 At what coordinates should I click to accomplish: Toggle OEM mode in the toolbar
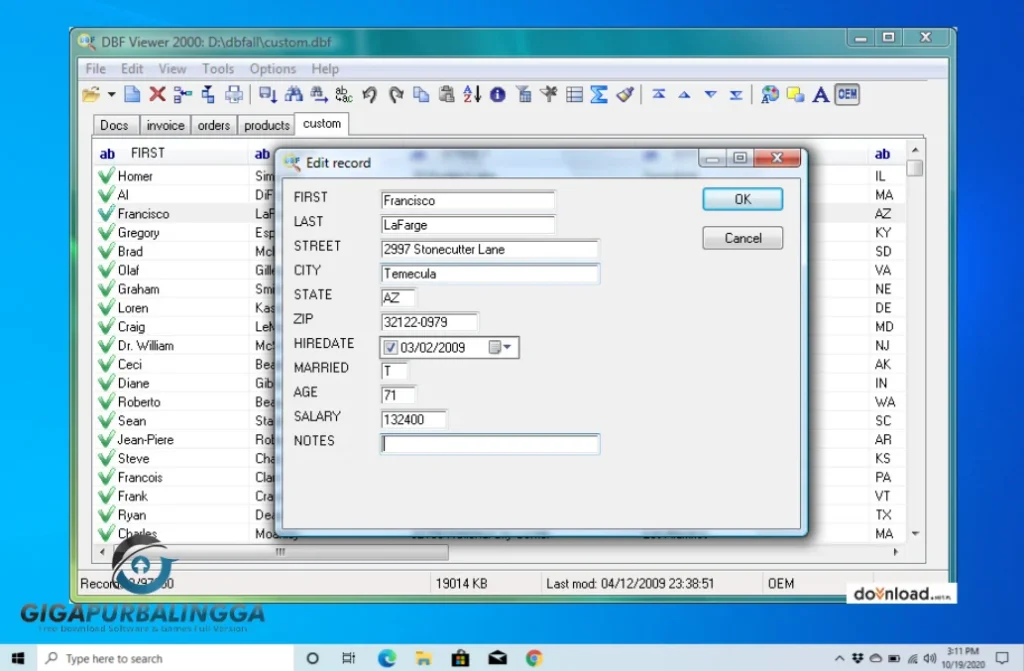[847, 94]
